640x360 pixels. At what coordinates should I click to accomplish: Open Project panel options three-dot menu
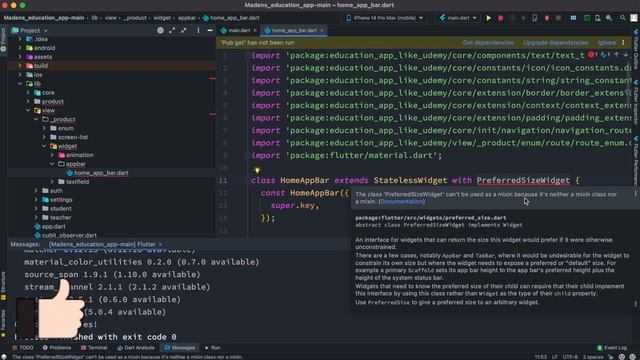tap(198, 30)
